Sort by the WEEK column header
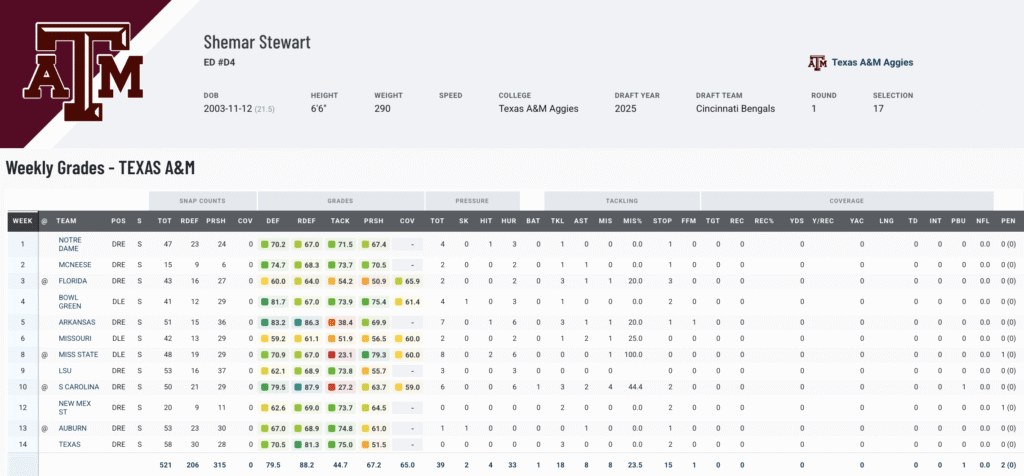1024x476 pixels. click(x=22, y=221)
